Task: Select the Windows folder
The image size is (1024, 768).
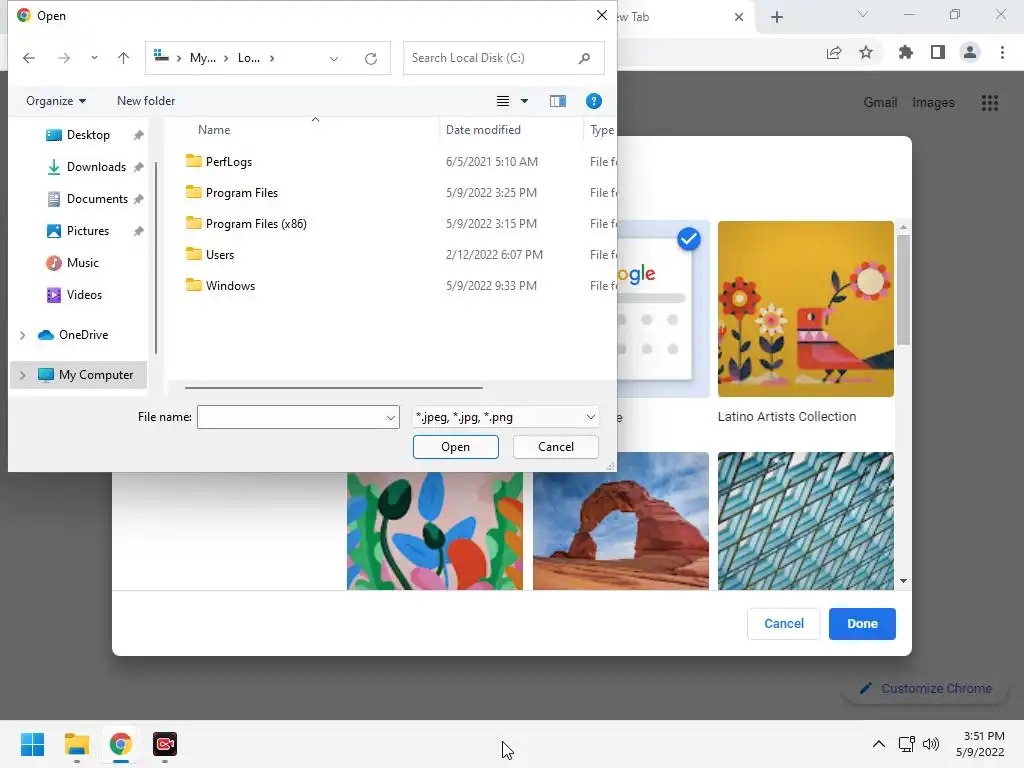Action: 230,285
